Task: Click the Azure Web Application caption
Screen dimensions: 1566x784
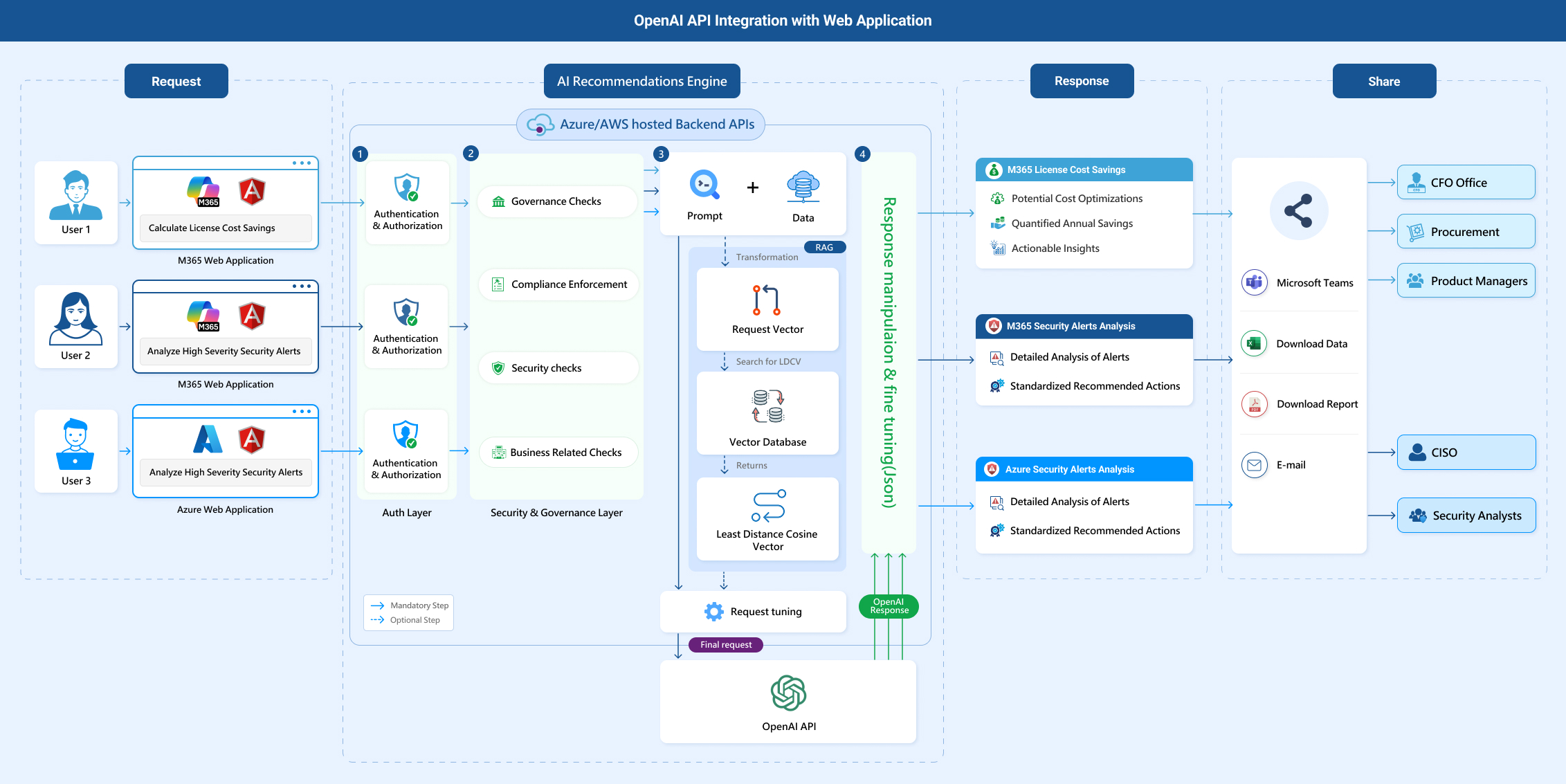Action: pos(225,510)
